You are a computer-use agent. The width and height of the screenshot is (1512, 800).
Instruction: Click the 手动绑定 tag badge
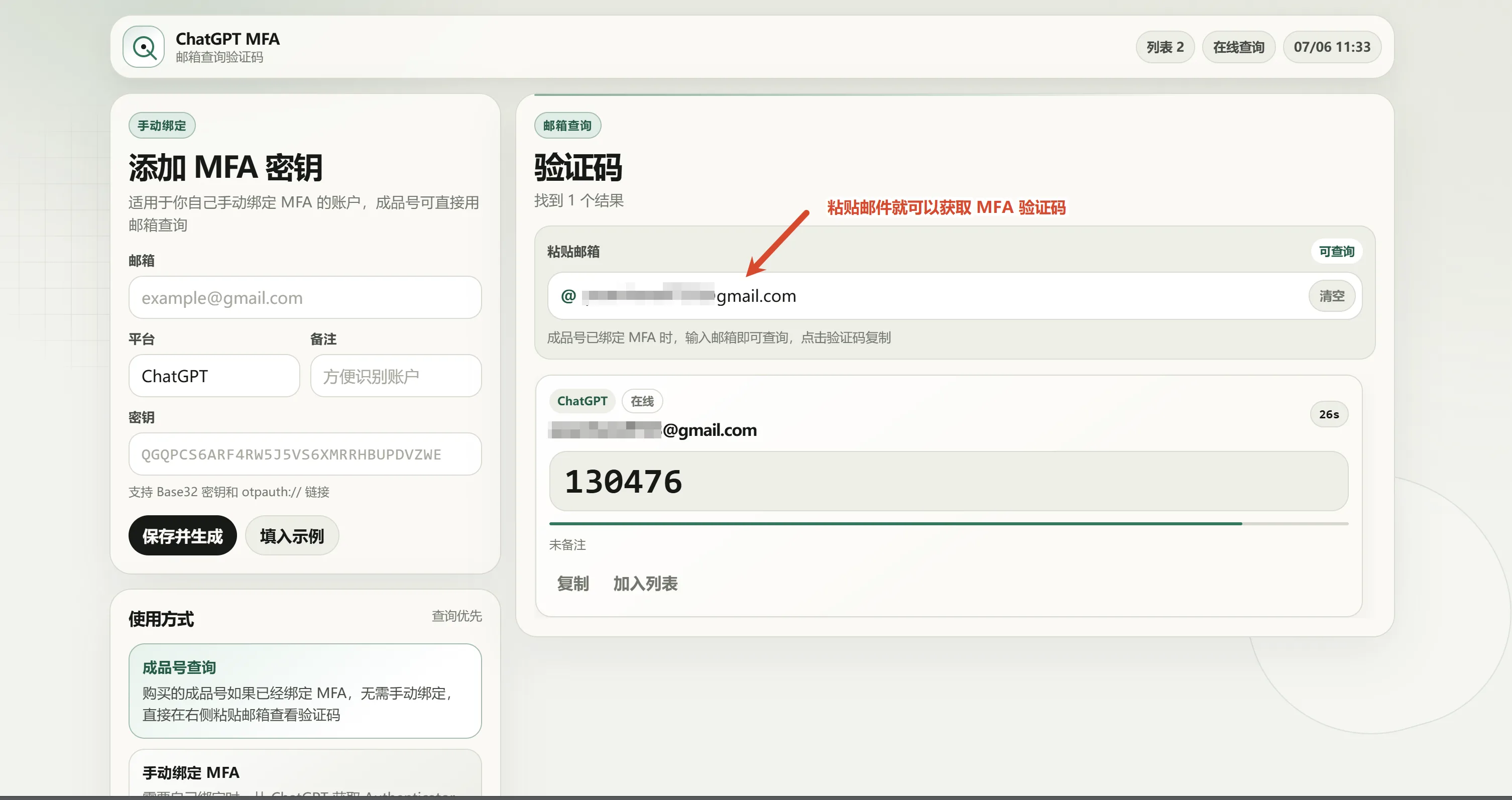coord(162,126)
